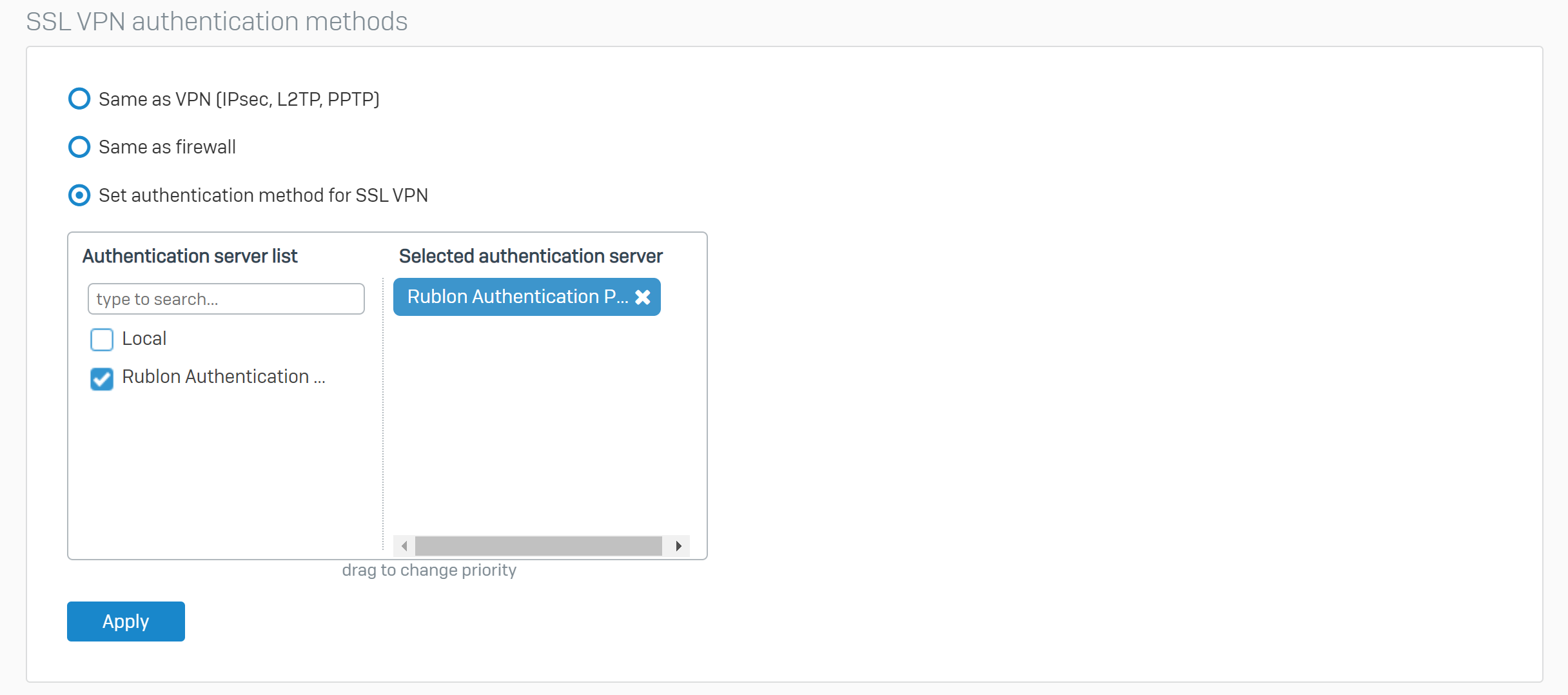Select 'Set authentication method for SSL VPN' radio button
Viewport: 1568px width, 695px height.
coord(79,195)
